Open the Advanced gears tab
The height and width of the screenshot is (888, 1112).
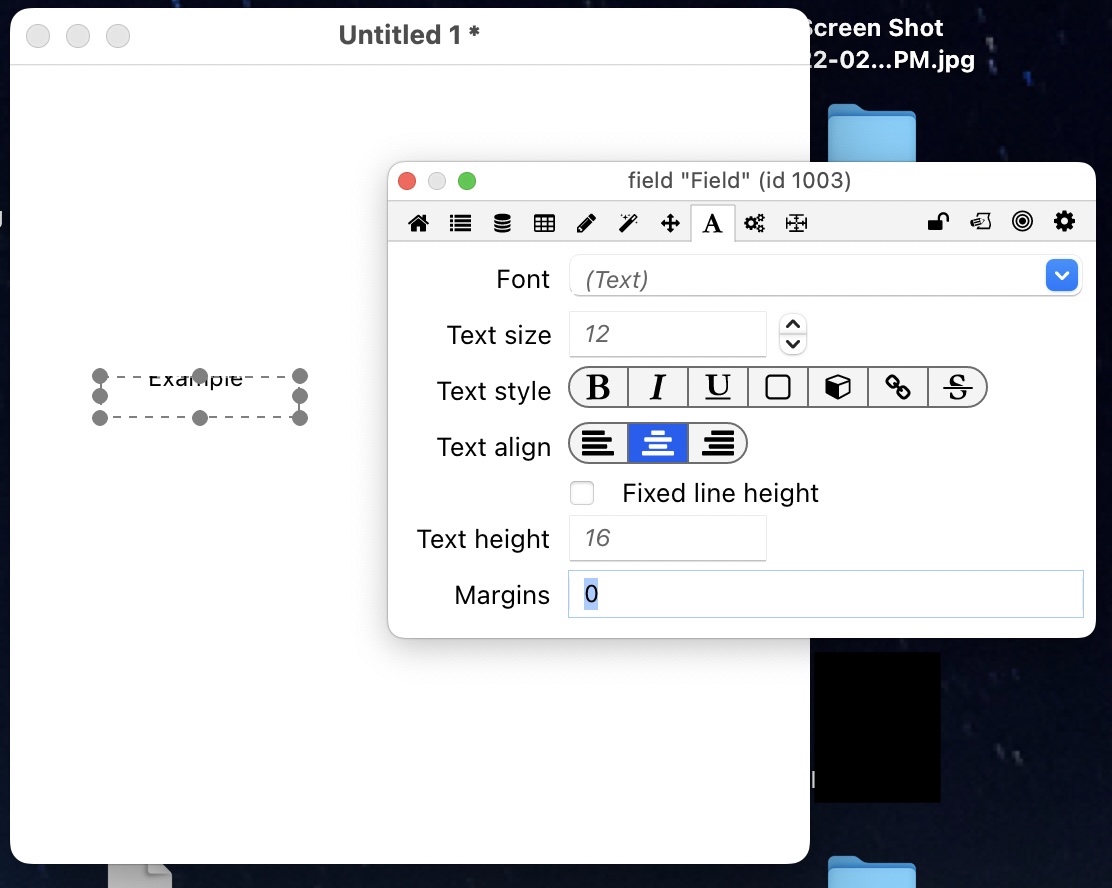click(x=755, y=223)
